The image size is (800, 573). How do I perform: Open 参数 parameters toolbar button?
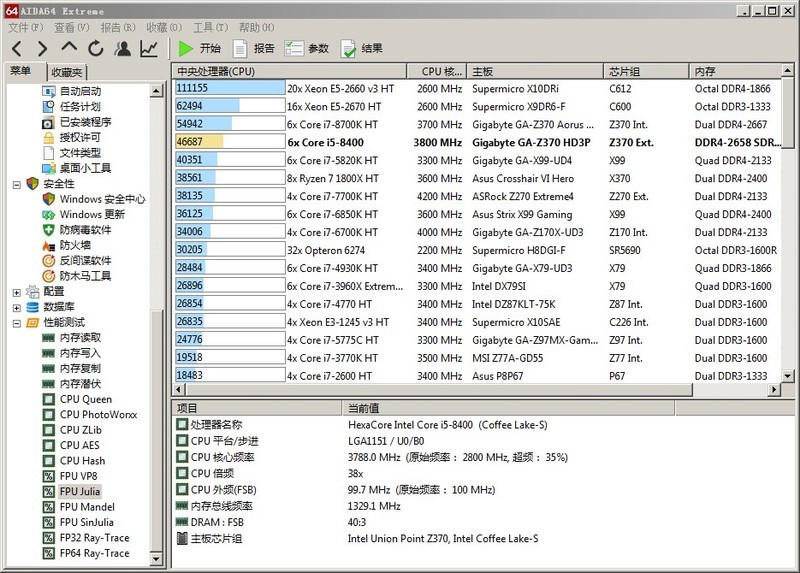pos(307,48)
